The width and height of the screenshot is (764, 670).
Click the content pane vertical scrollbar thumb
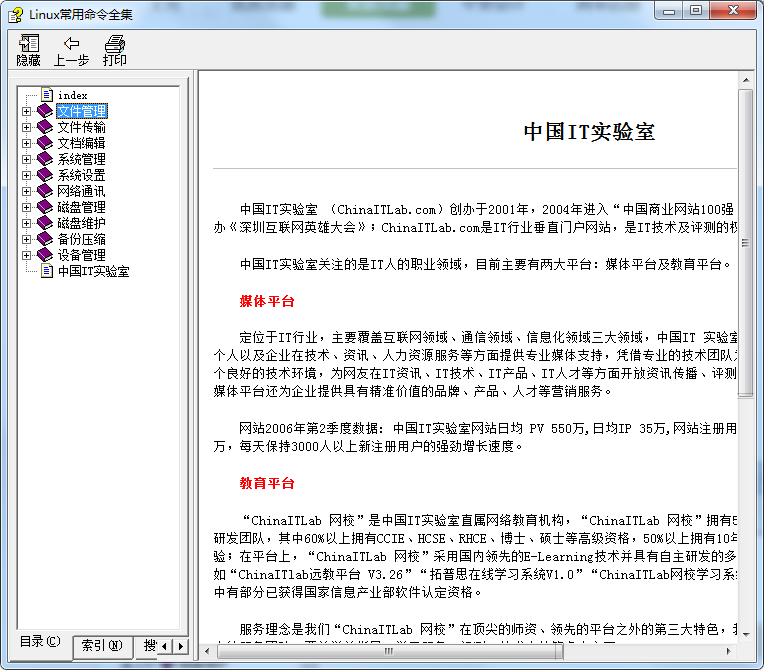pos(745,240)
